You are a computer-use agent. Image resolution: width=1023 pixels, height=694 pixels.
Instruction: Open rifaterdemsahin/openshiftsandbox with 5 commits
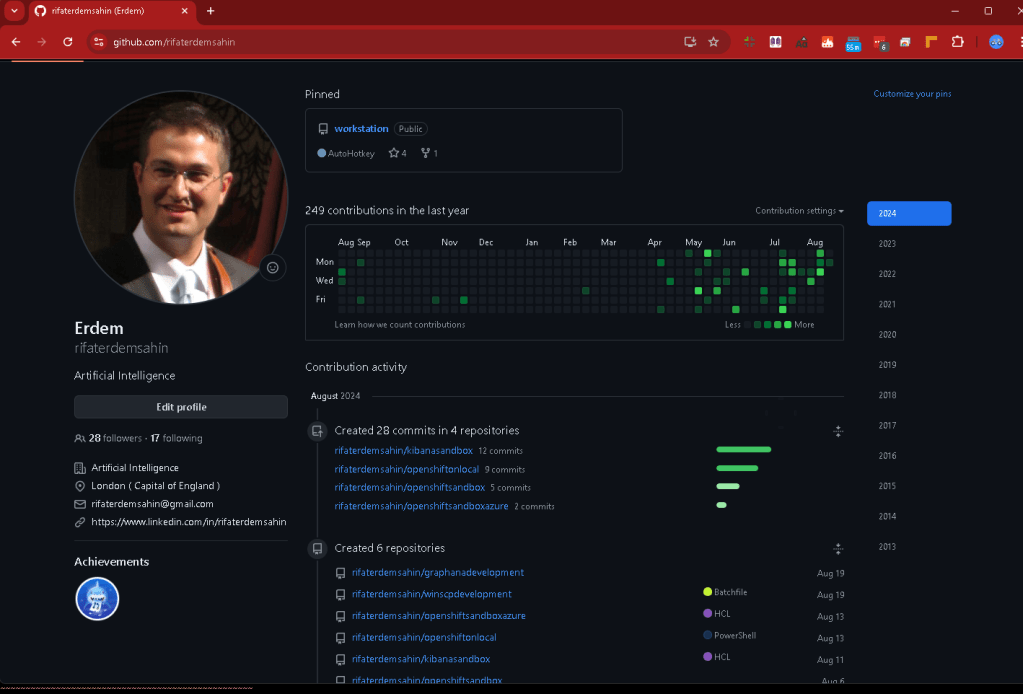[x=410, y=488]
